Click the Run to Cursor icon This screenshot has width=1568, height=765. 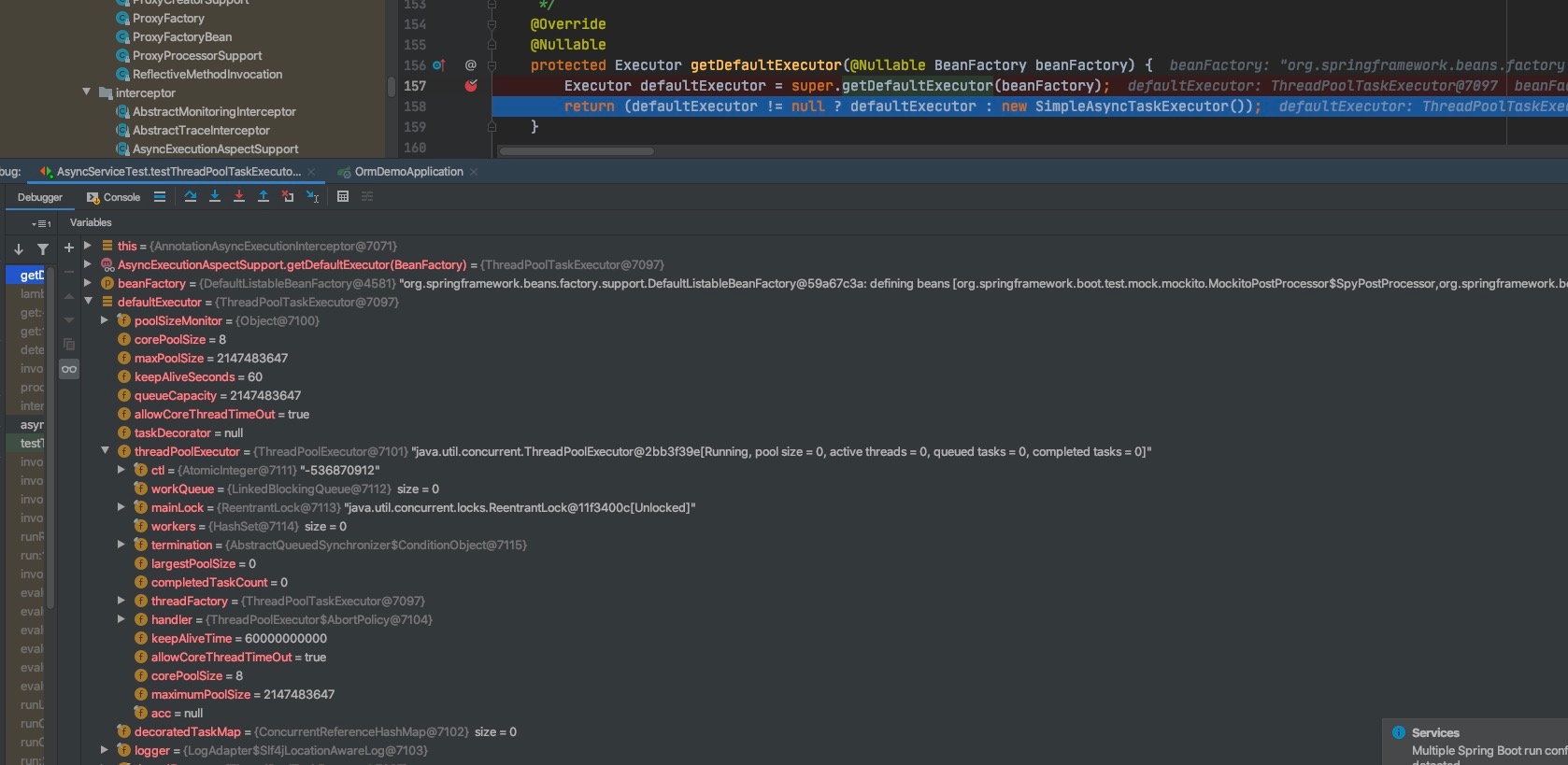pos(313,196)
